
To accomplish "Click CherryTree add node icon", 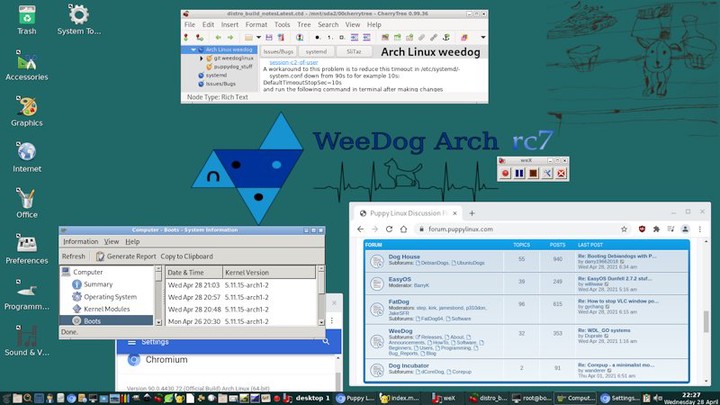I will coord(186,37).
